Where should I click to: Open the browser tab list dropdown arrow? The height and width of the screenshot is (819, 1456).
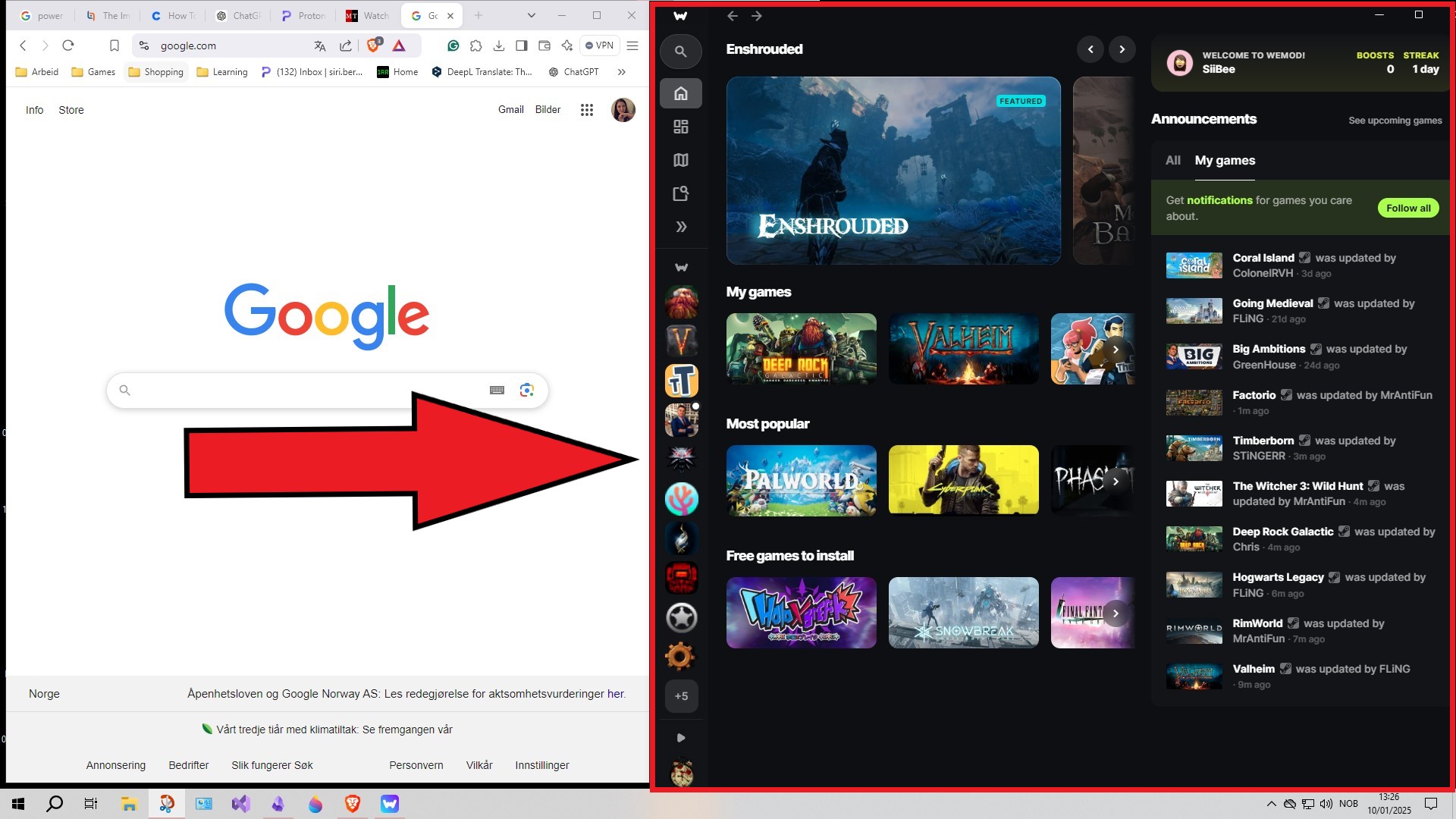click(531, 15)
